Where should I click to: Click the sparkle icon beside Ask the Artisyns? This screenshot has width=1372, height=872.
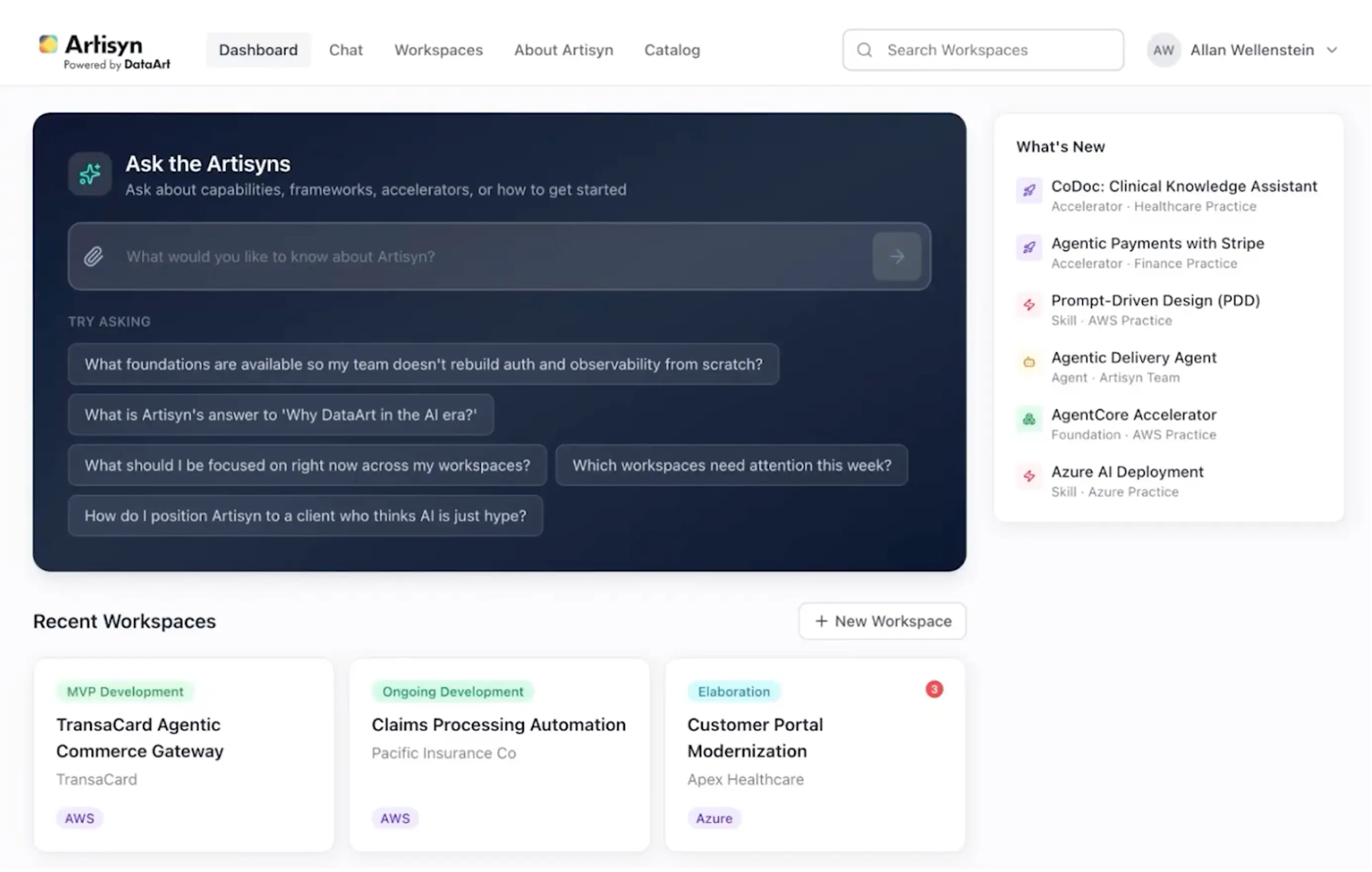tap(90, 174)
